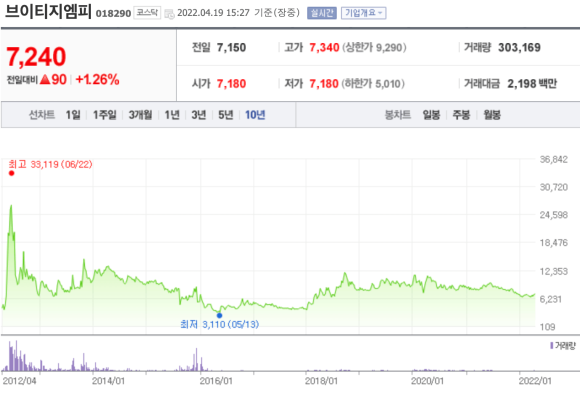Switch to 주봉 candlestick chart
The image size is (580, 396).
[461, 115]
